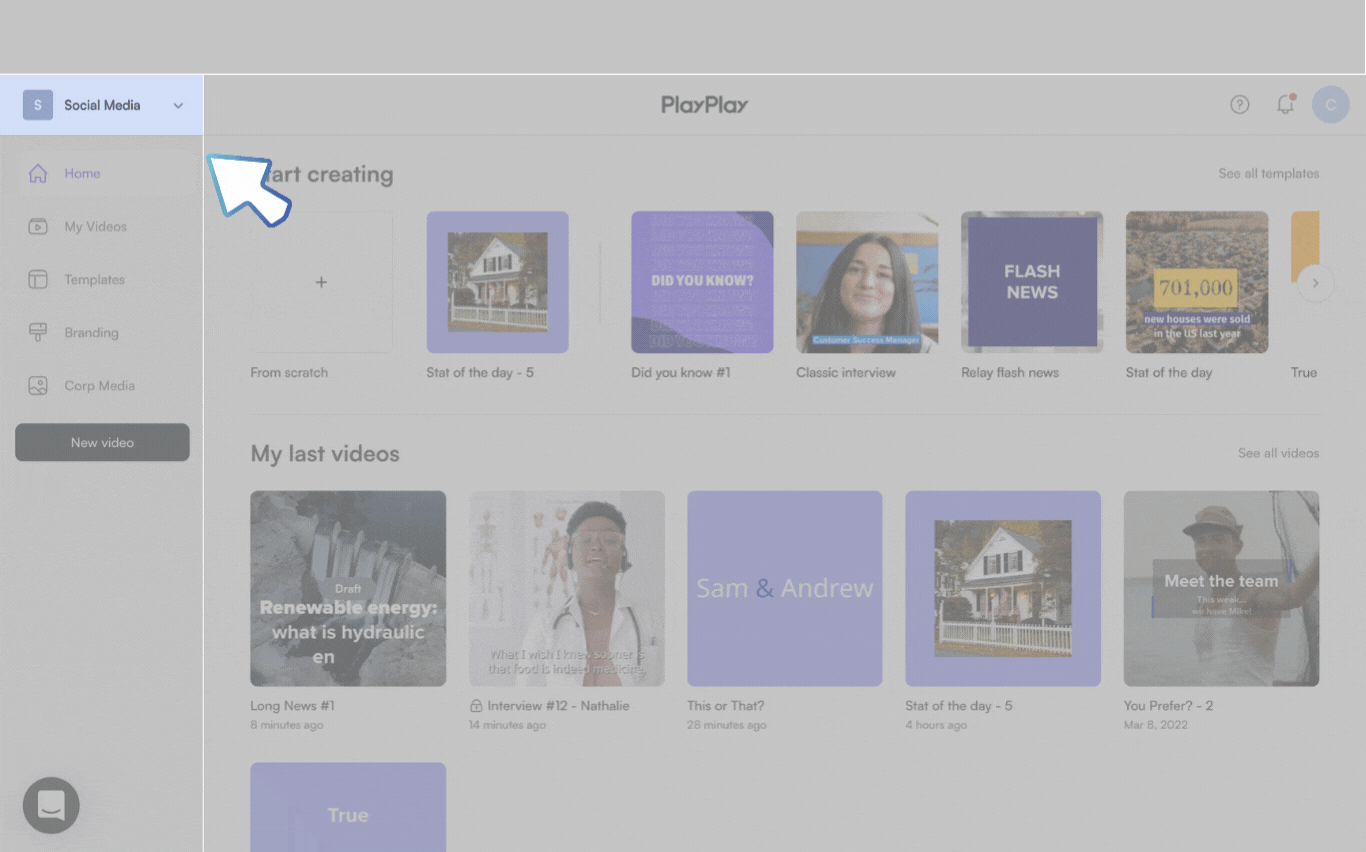This screenshot has height=852, width=1366.
Task: Click the This or That? title
Action: [x=725, y=705]
